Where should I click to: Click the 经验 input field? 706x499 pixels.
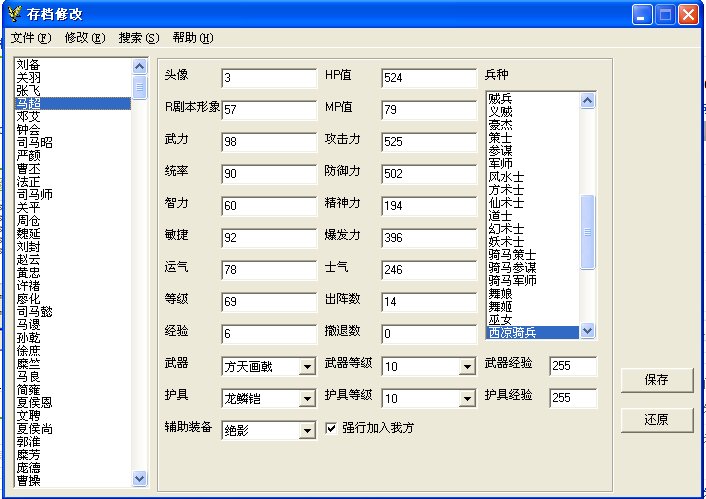(x=269, y=334)
